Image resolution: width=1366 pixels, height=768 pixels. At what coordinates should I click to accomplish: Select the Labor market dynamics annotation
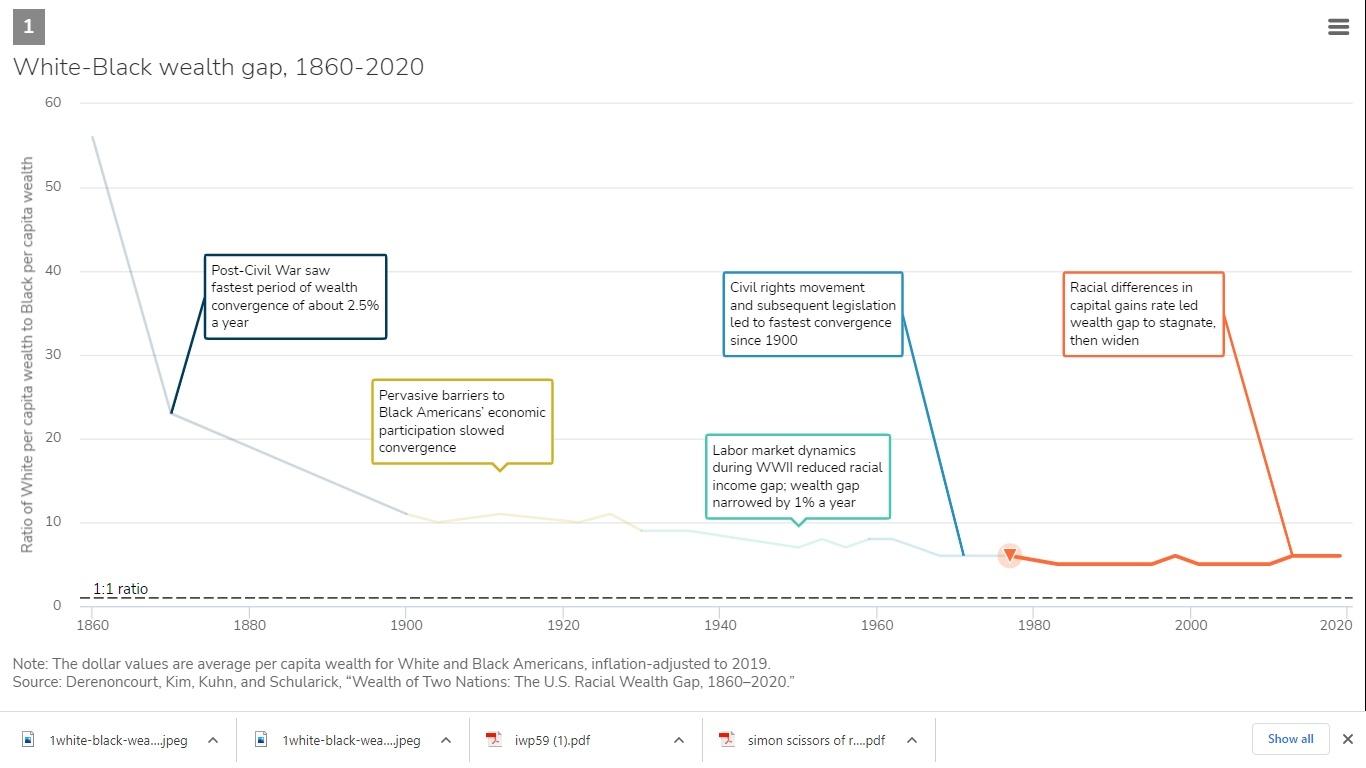point(797,476)
